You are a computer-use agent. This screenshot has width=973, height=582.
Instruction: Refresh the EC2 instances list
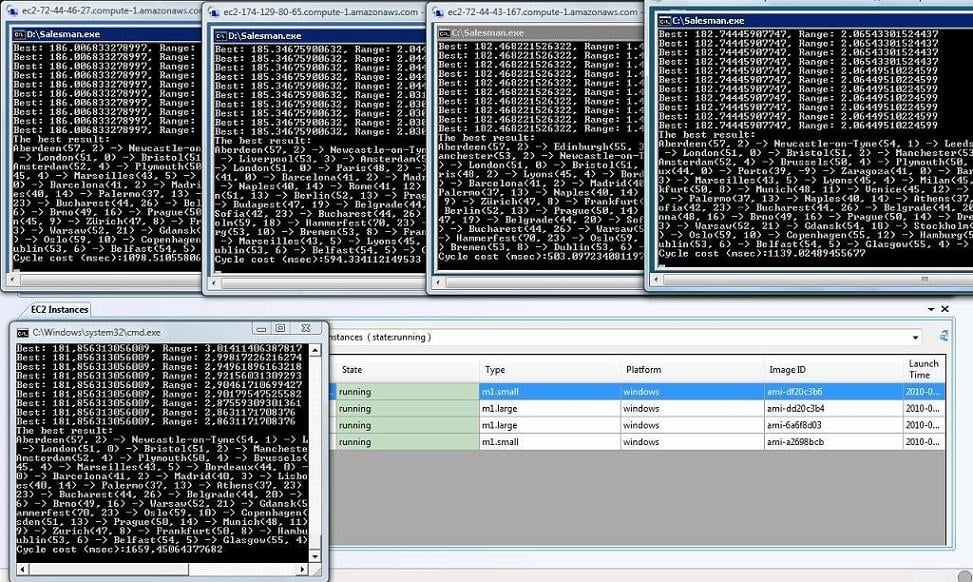pyautogui.click(x=944, y=336)
